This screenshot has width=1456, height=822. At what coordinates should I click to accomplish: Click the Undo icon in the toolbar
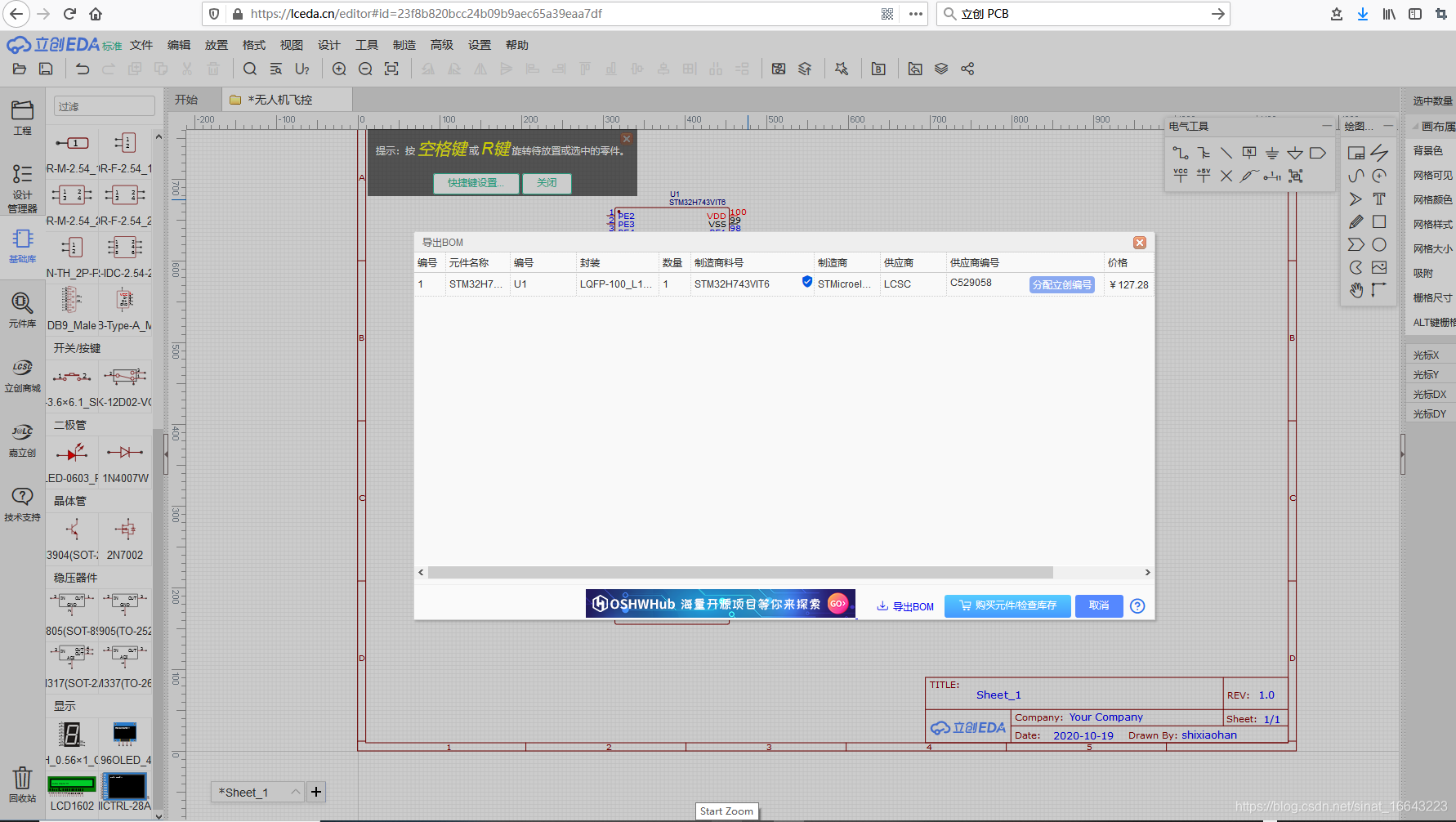pos(83,69)
